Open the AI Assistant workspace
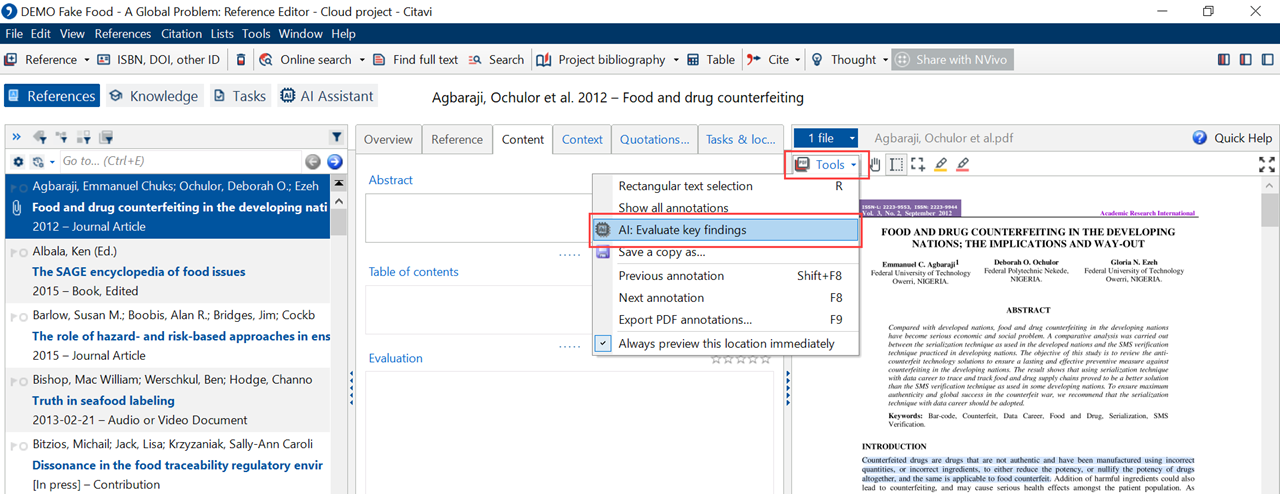 tap(326, 96)
